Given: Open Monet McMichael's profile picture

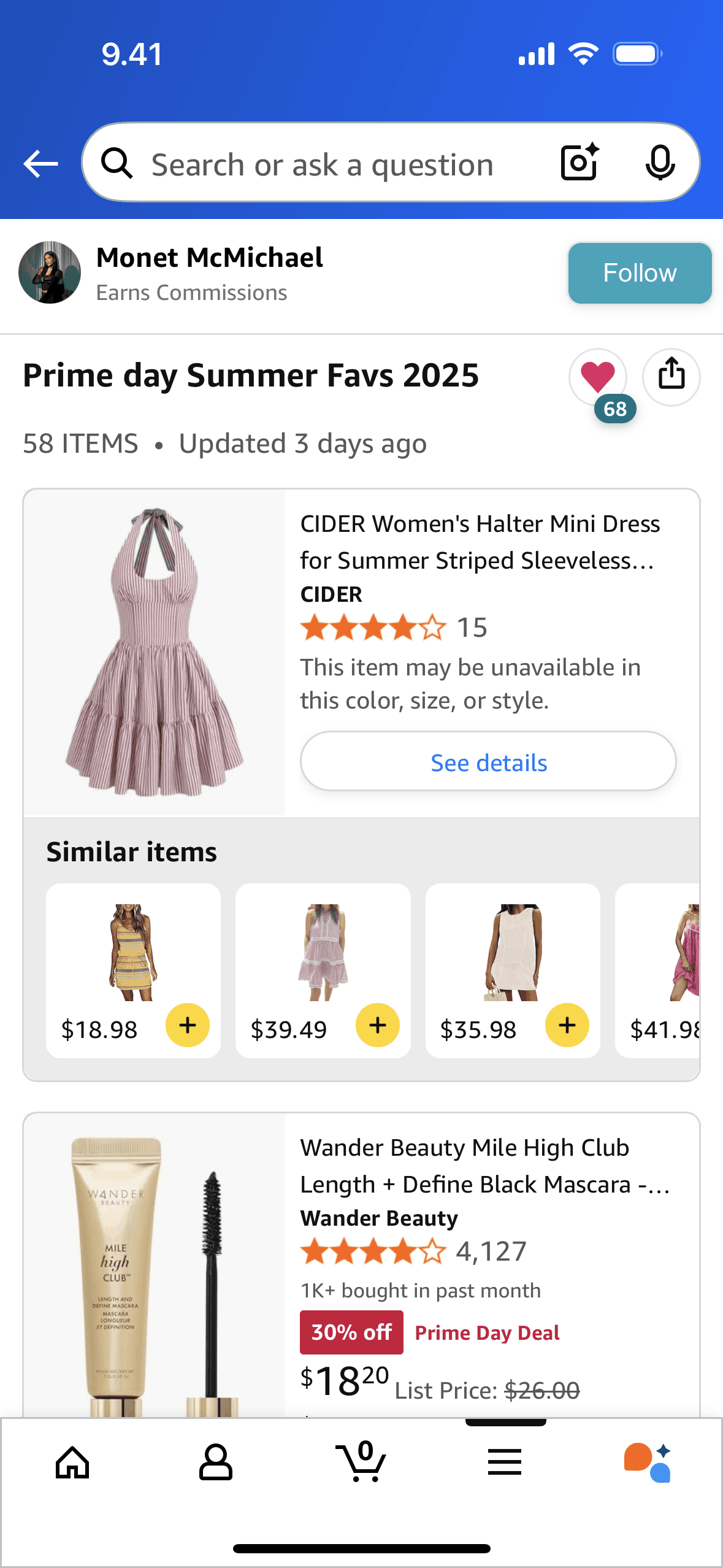Looking at the screenshot, I should 50,272.
